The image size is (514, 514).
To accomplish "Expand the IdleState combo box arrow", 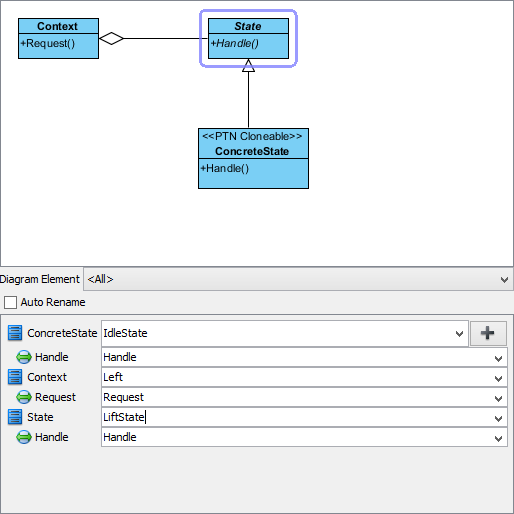I will 459,334.
